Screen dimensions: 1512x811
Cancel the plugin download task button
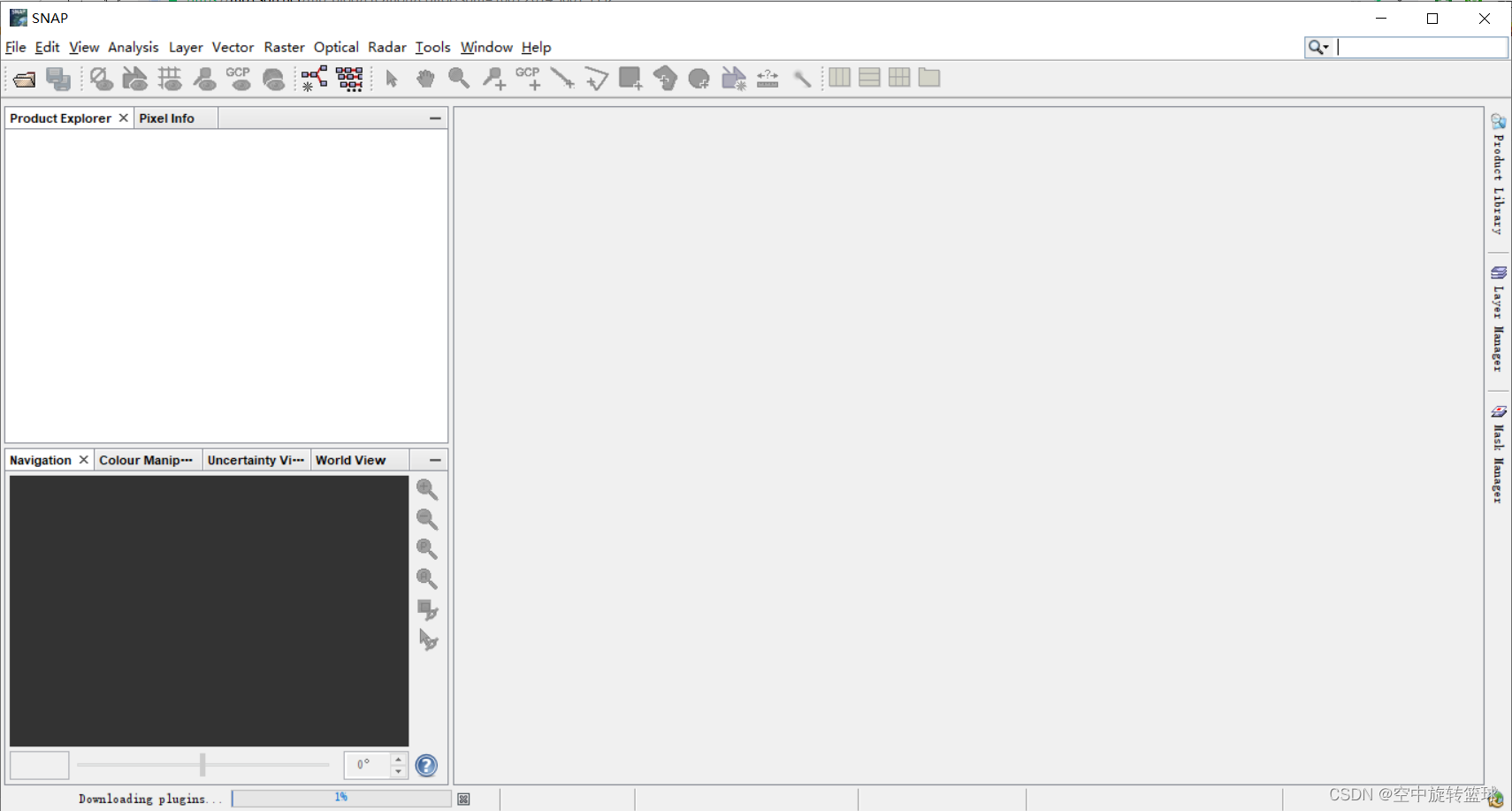pos(463,799)
